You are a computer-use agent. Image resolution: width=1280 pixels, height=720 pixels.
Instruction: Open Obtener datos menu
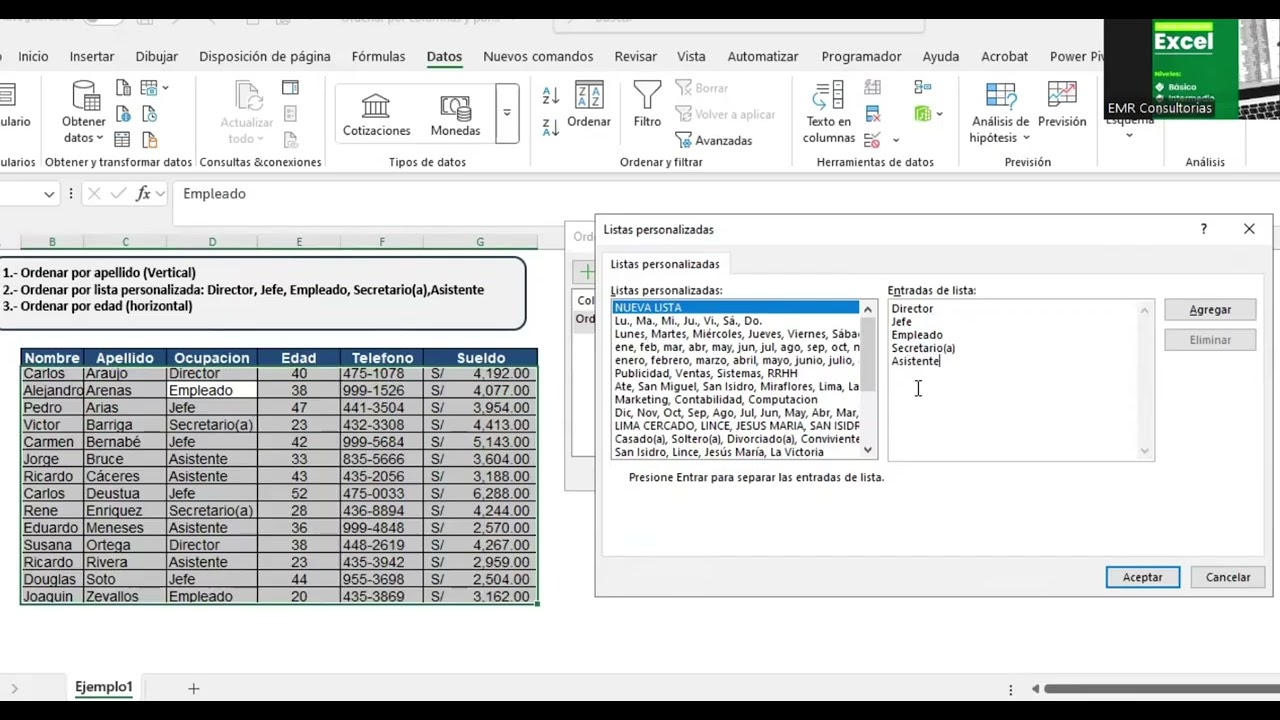tap(84, 112)
